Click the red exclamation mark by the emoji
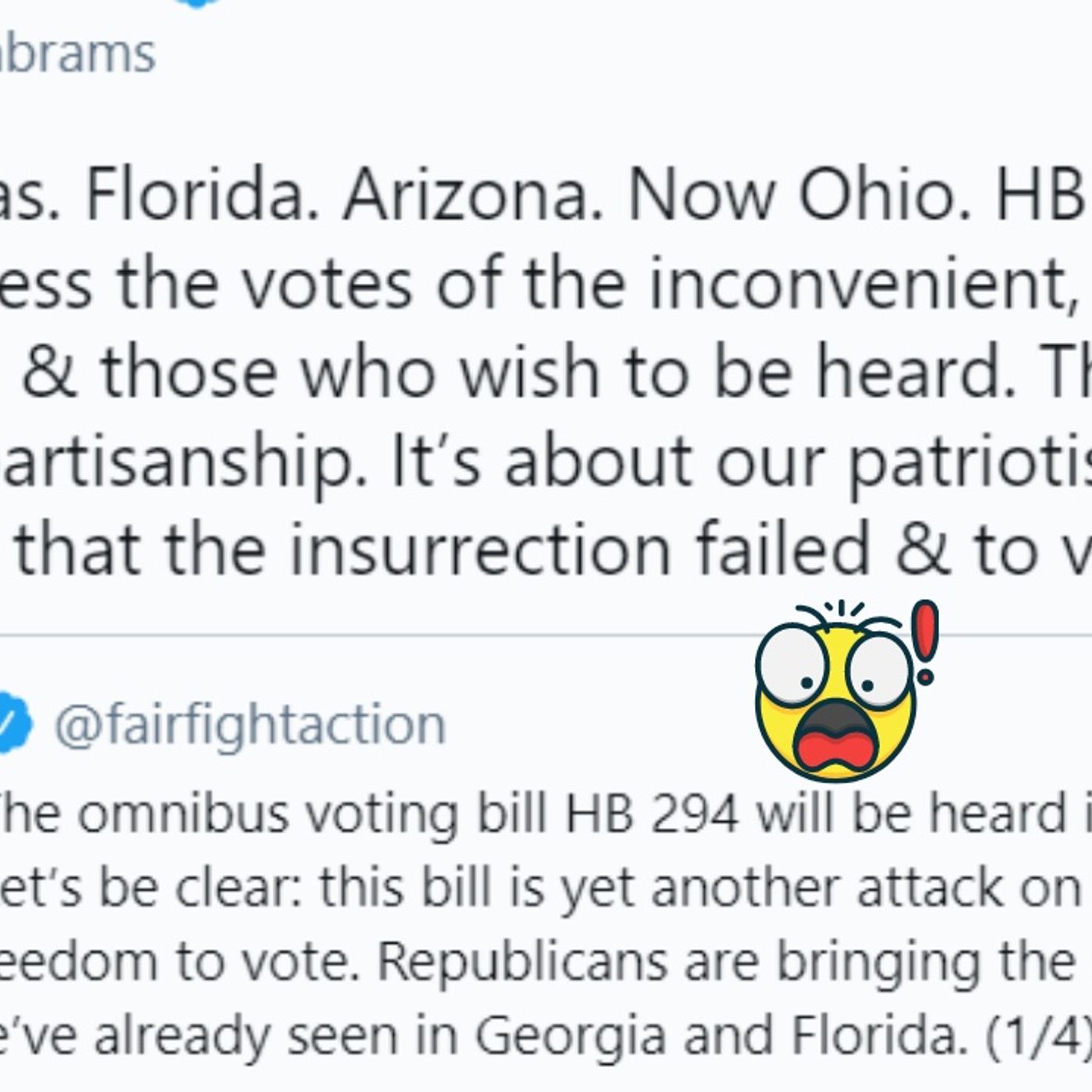 tap(926, 641)
